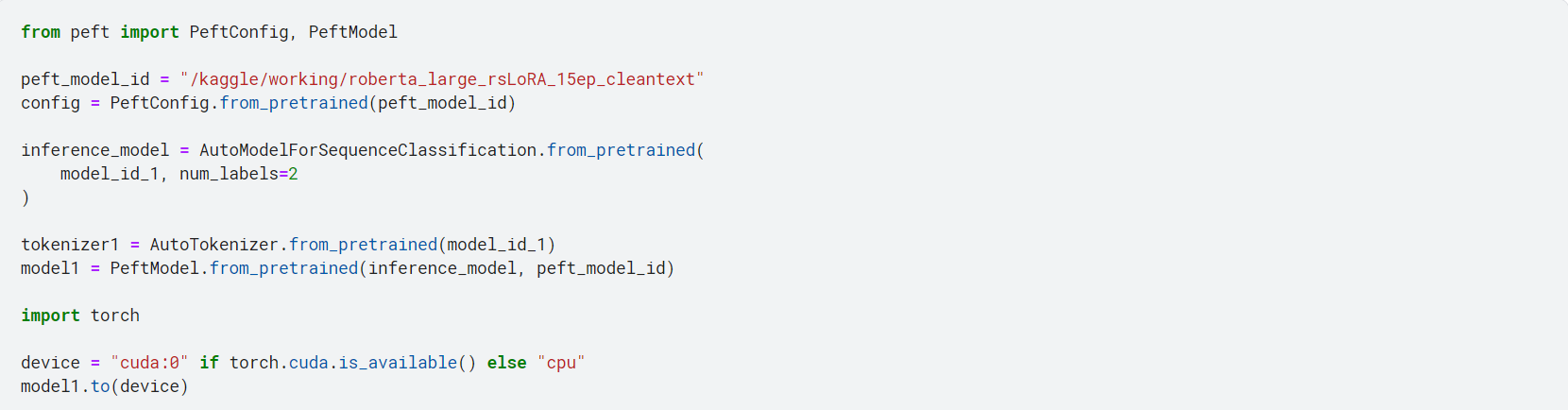Viewport: 1568px width, 410px height.
Task: Click the 'model1' assignment variable
Action: (x=50, y=268)
